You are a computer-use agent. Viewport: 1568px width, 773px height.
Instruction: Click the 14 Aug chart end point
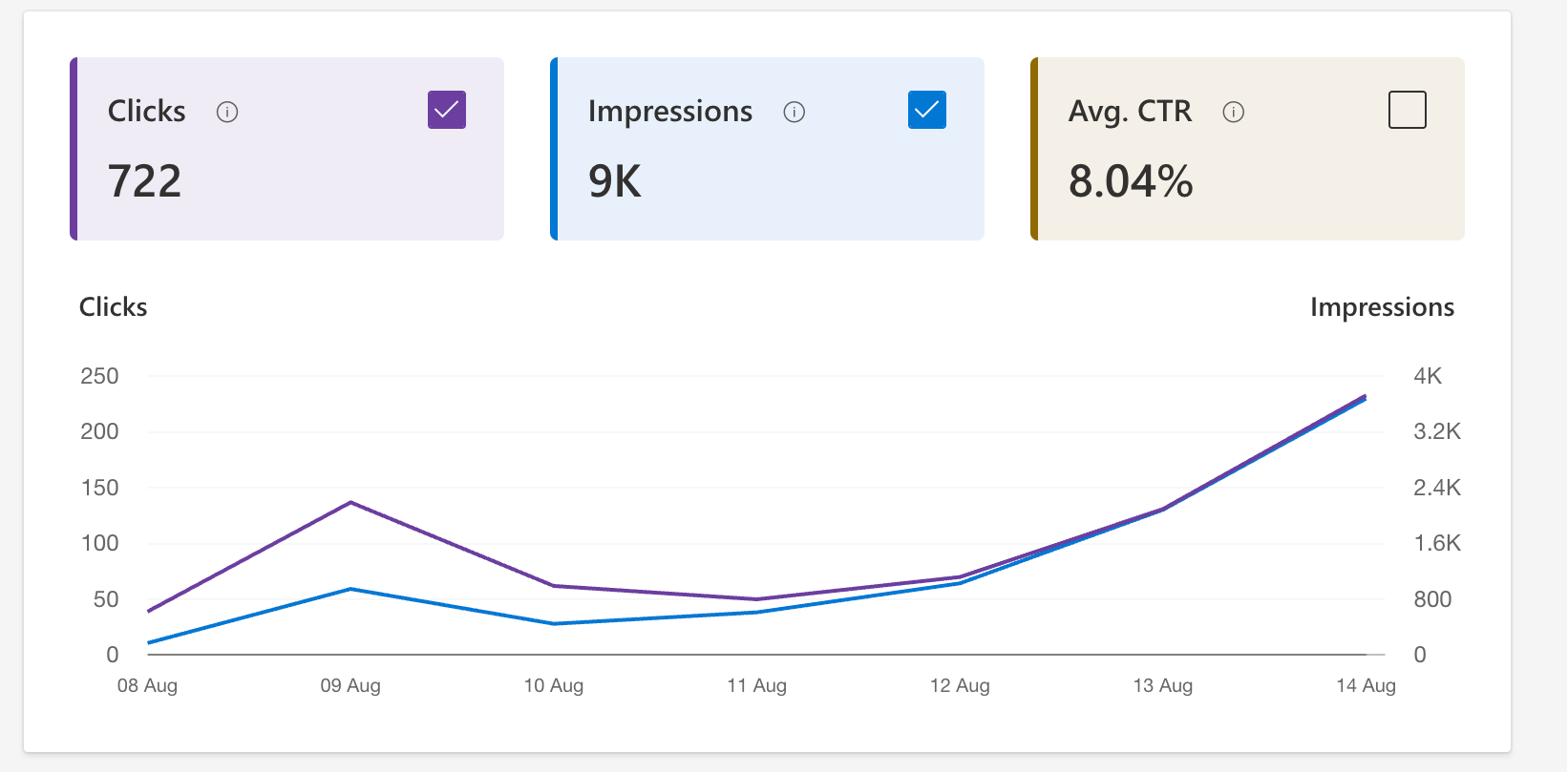point(1366,397)
